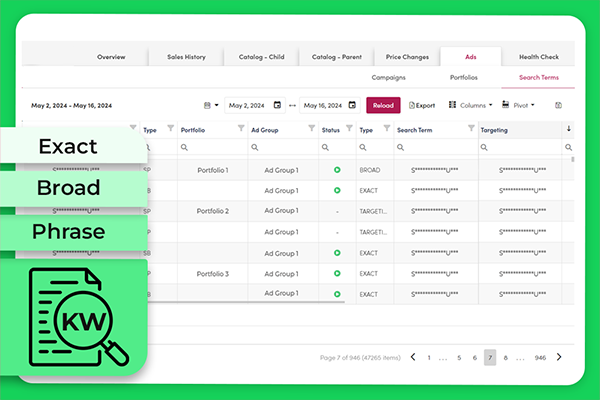
Task: Click the Portfolio column header
Action: click(193, 130)
